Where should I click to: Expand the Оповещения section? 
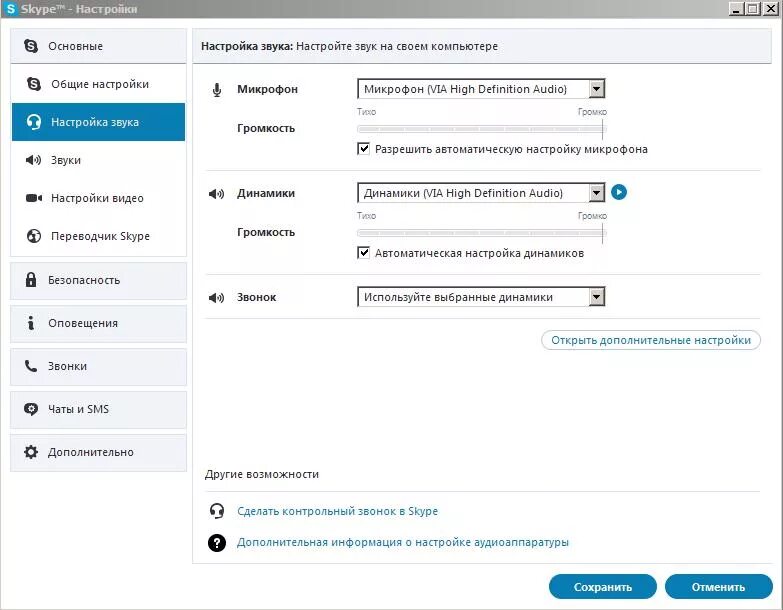tap(98, 323)
